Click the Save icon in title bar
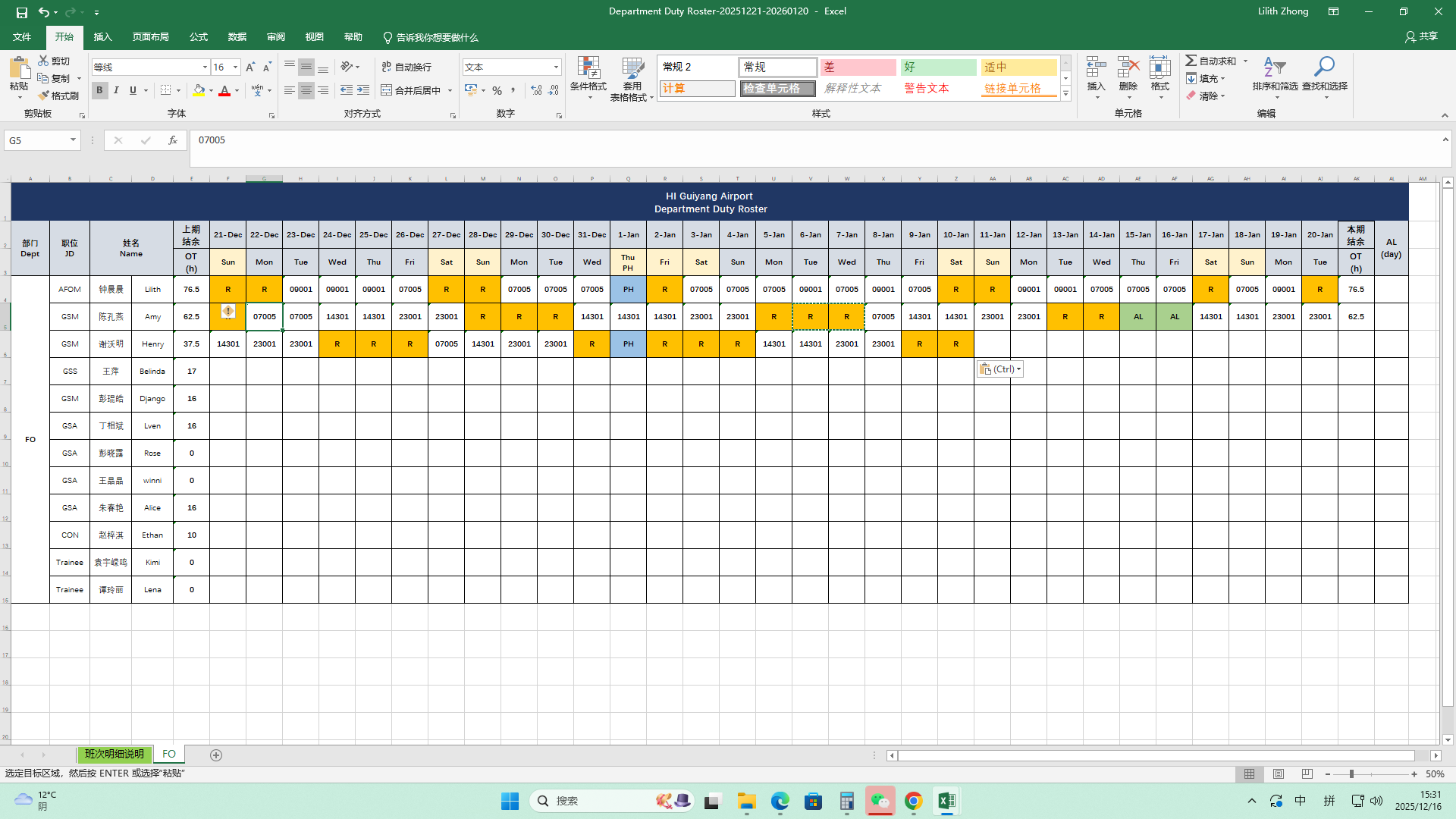This screenshot has height=819, width=1456. pyautogui.click(x=22, y=12)
